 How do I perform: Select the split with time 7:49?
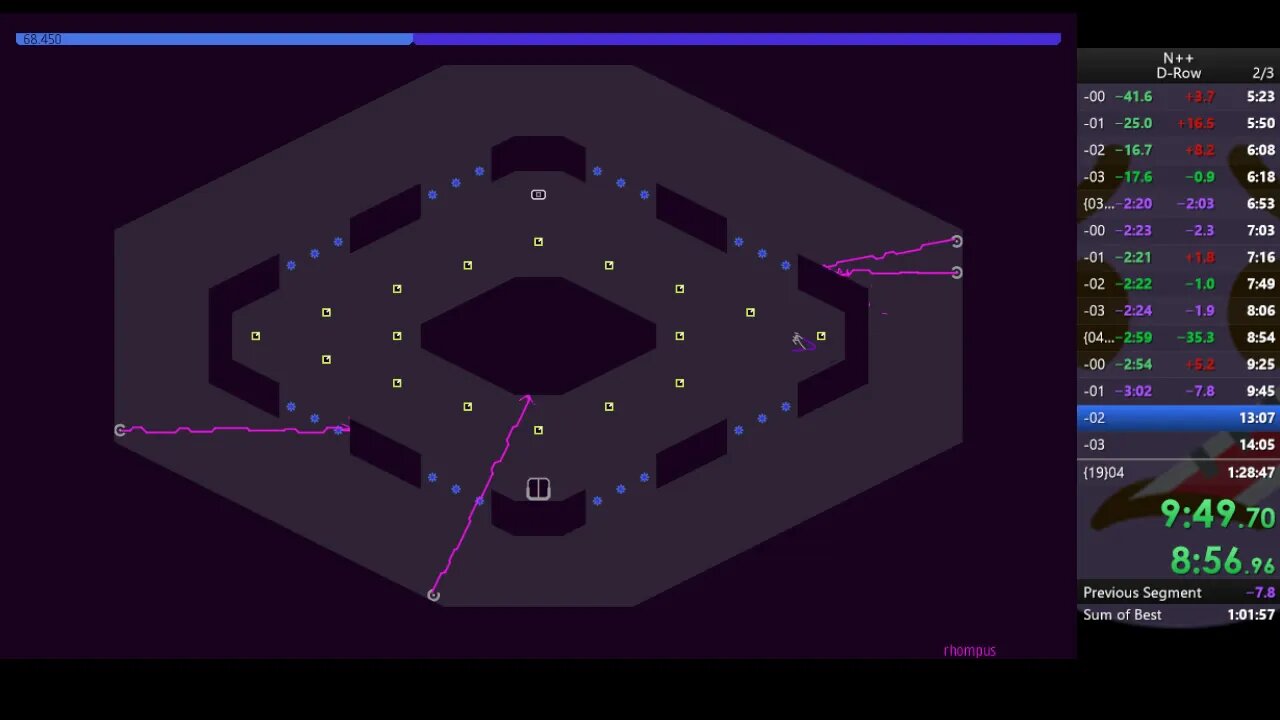1178,284
